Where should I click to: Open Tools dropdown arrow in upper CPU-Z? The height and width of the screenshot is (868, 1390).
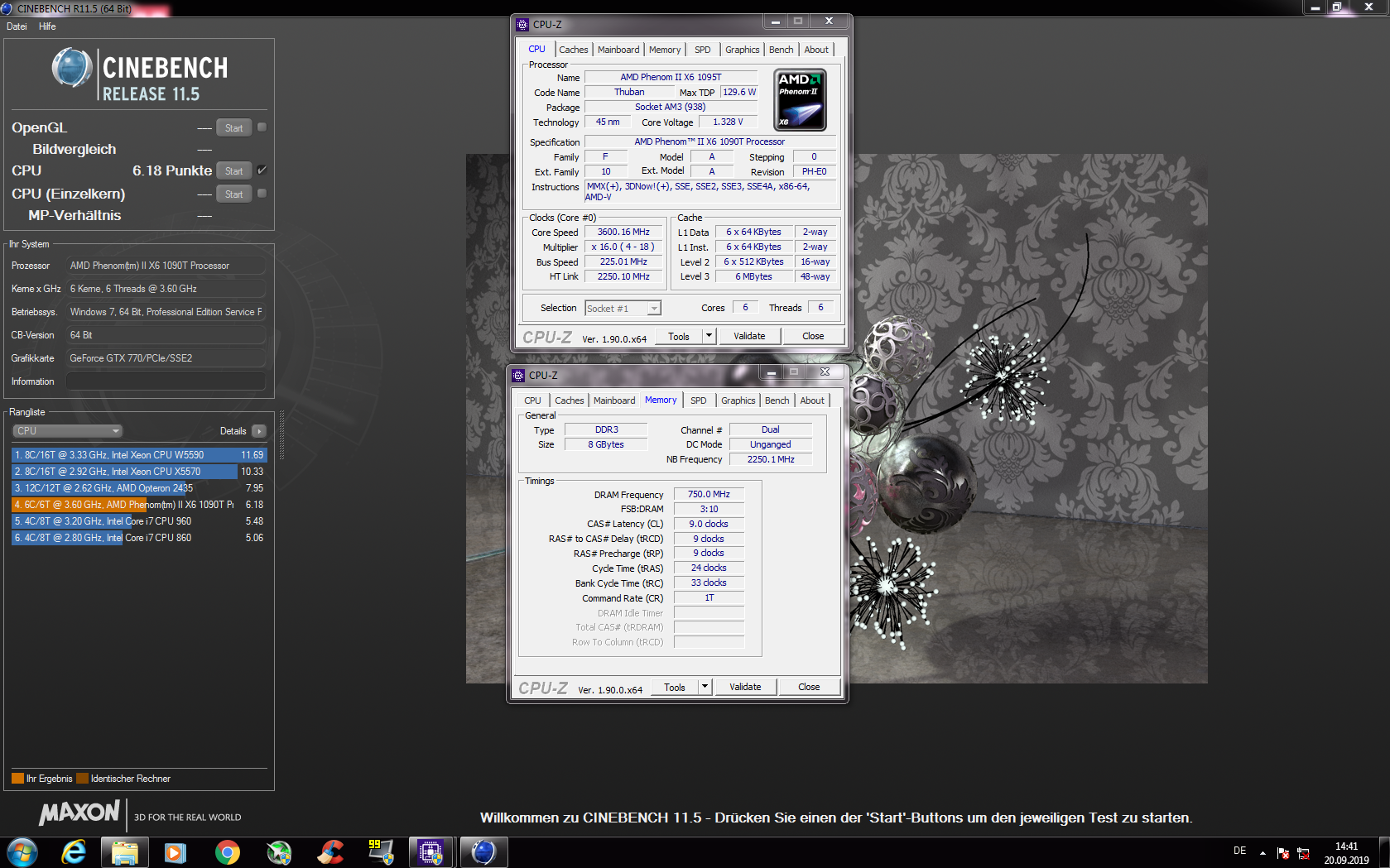pos(709,336)
